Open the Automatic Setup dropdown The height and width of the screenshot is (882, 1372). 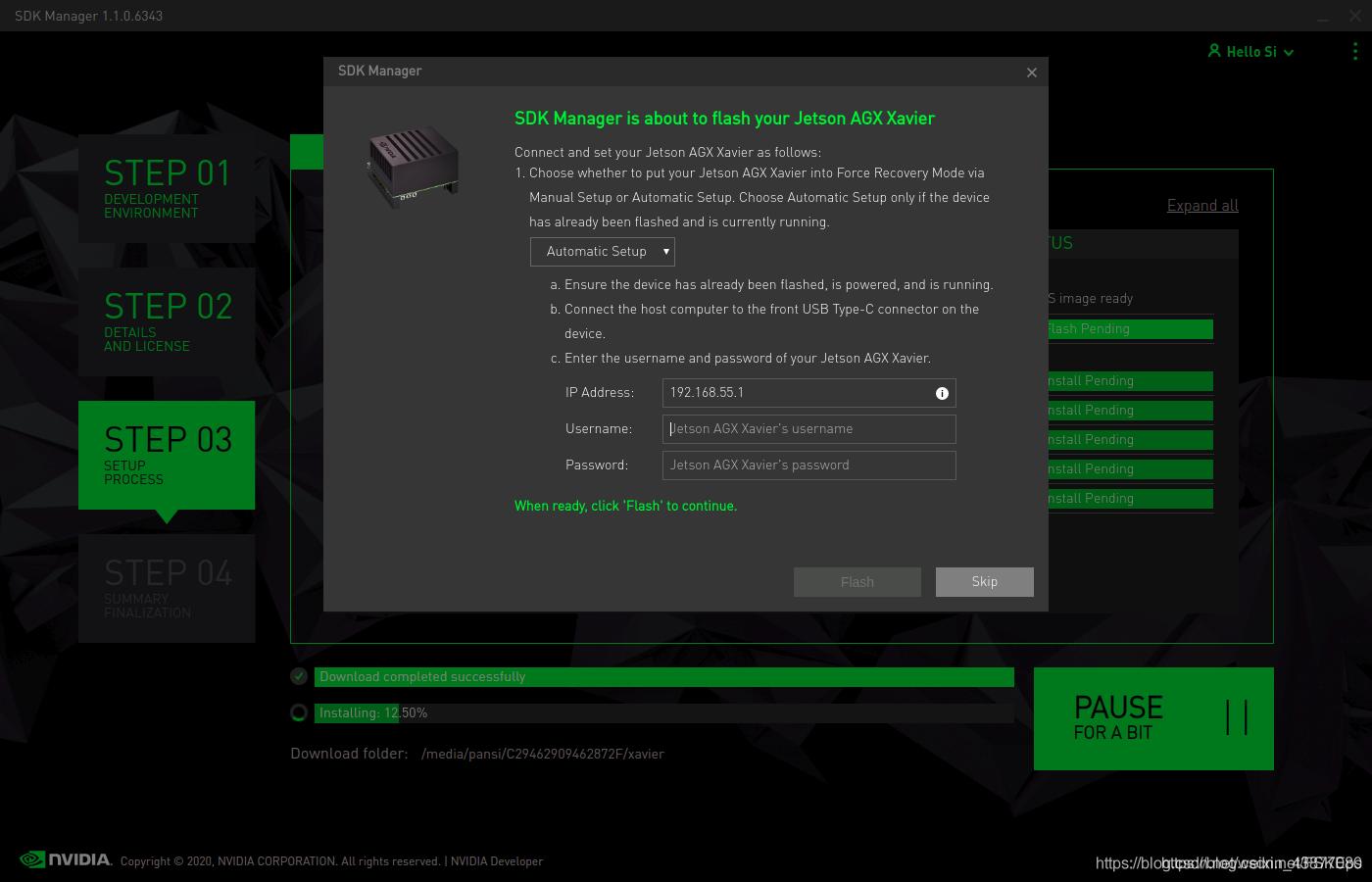(603, 252)
